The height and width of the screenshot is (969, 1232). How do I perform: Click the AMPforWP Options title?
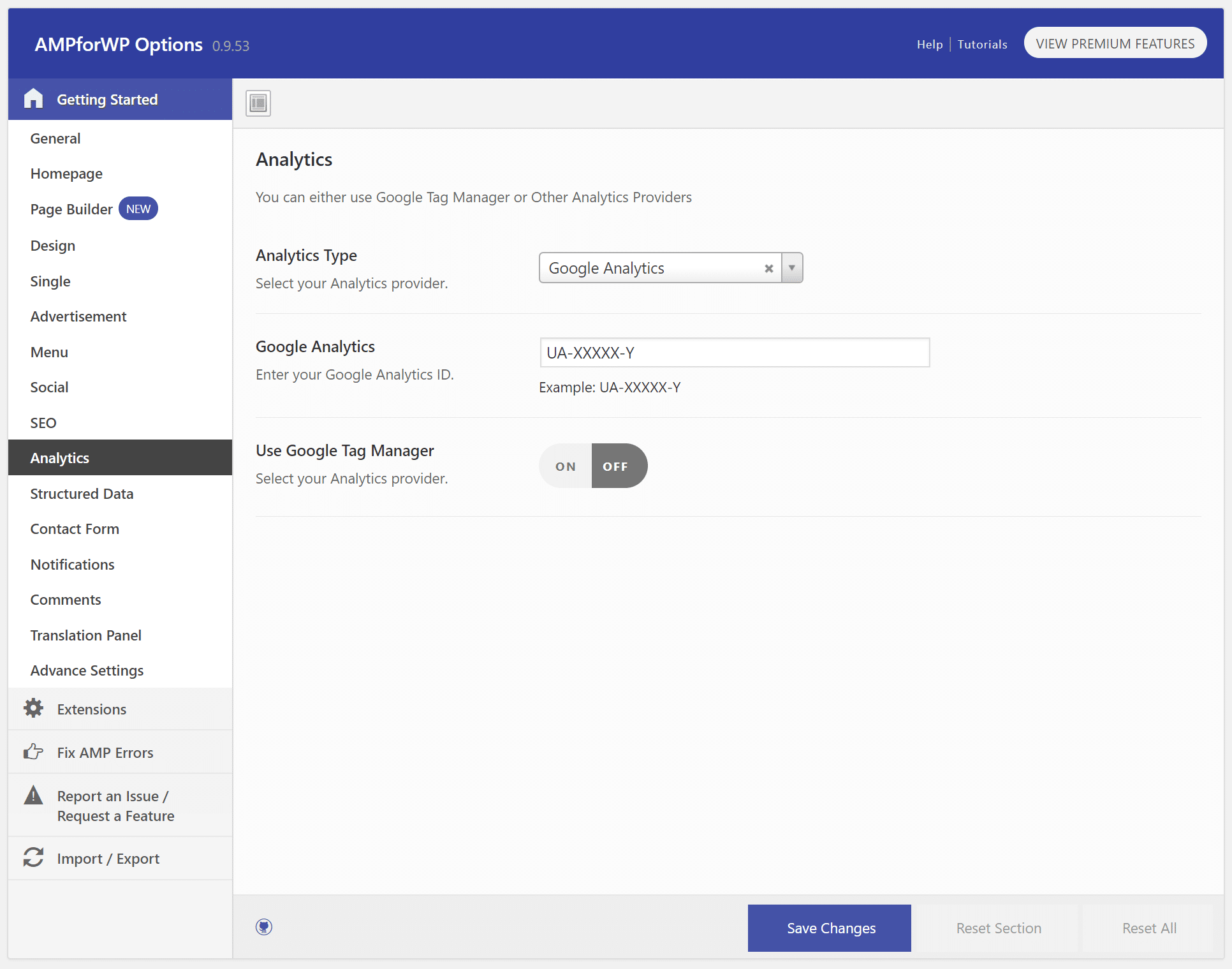pos(119,44)
